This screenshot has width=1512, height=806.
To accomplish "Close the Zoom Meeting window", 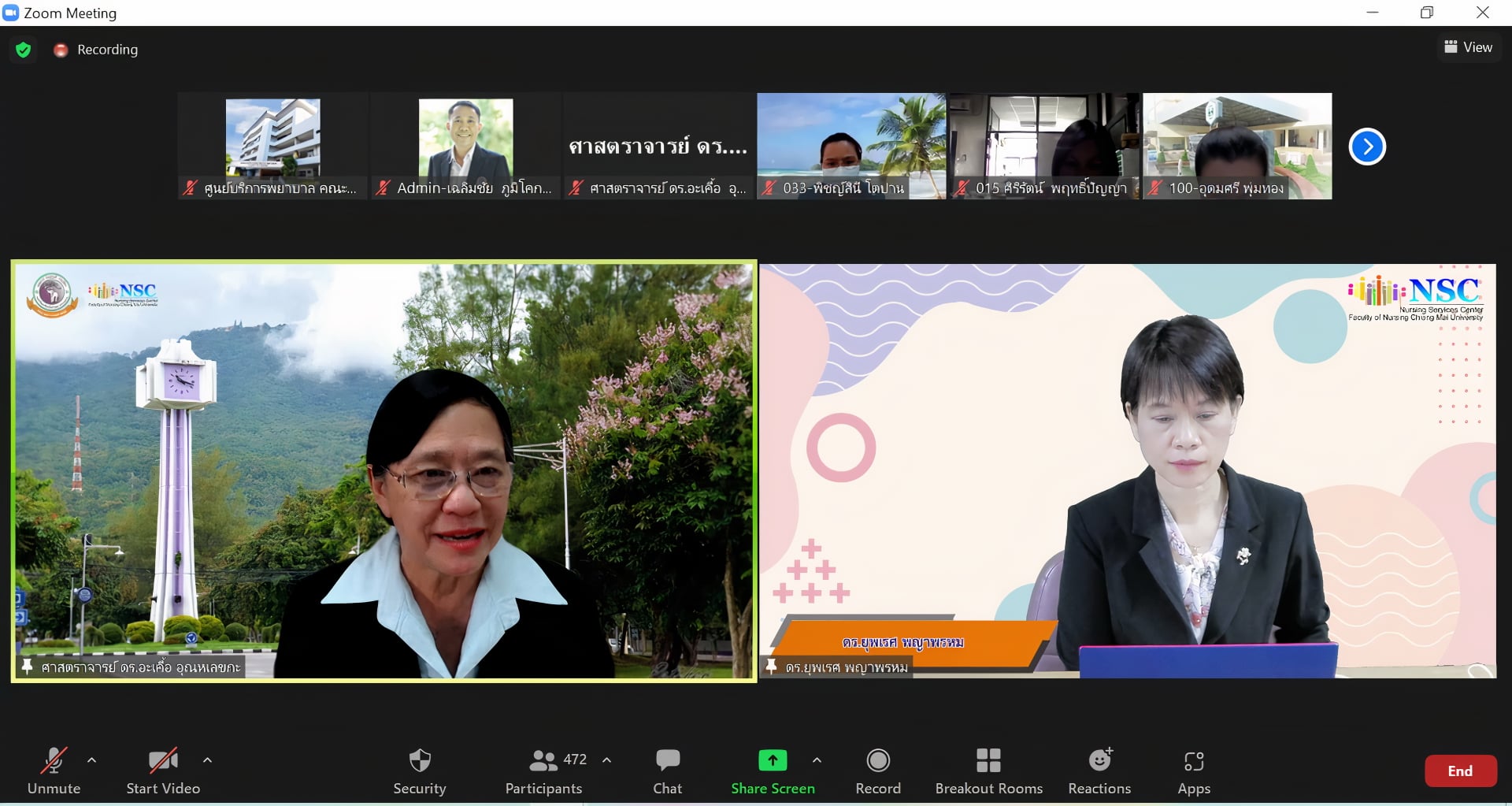I will click(x=1482, y=13).
